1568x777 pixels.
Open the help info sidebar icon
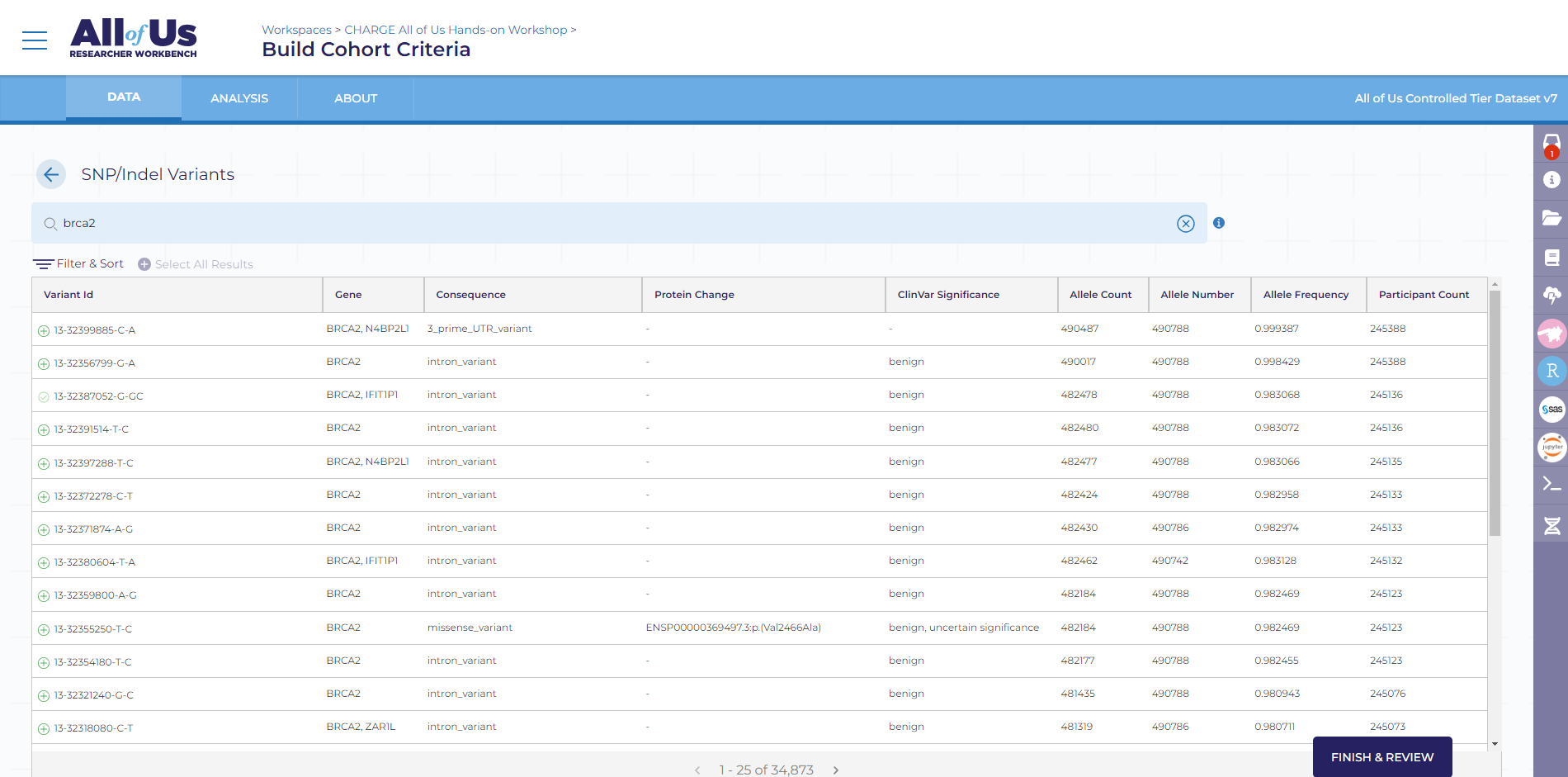point(1551,179)
